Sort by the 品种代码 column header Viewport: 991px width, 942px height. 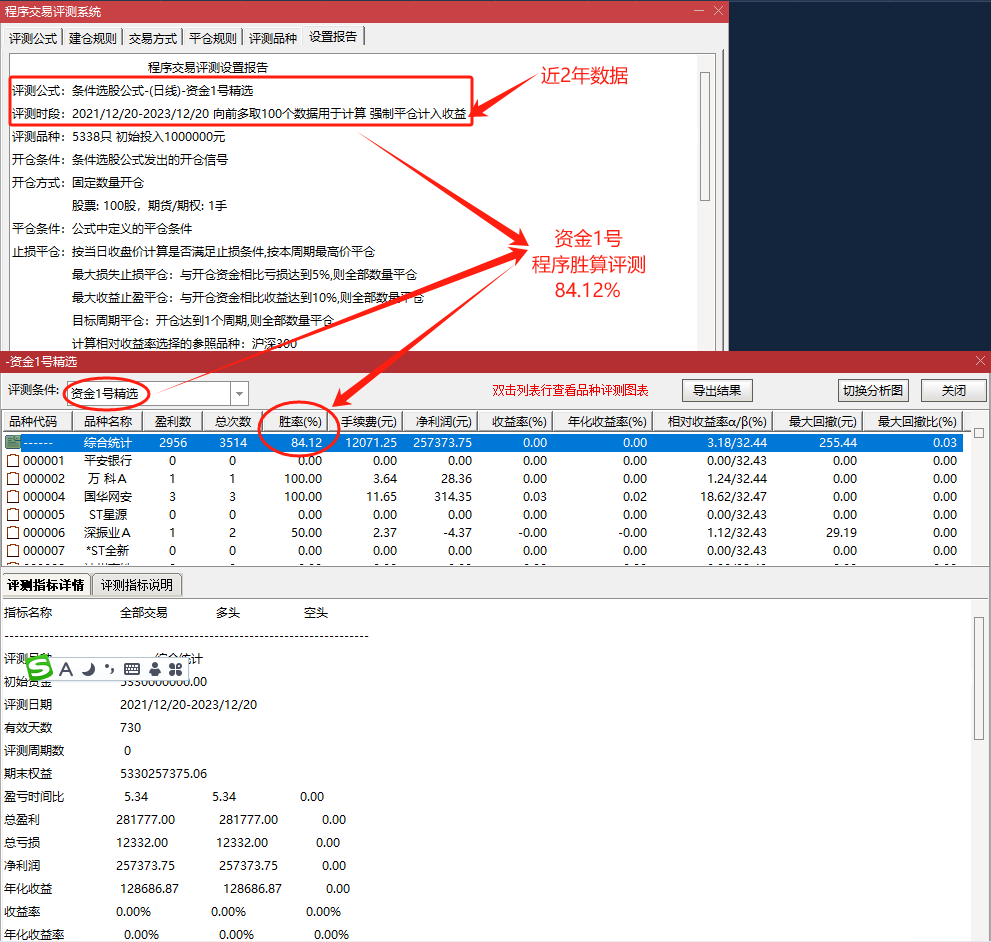[x=36, y=421]
